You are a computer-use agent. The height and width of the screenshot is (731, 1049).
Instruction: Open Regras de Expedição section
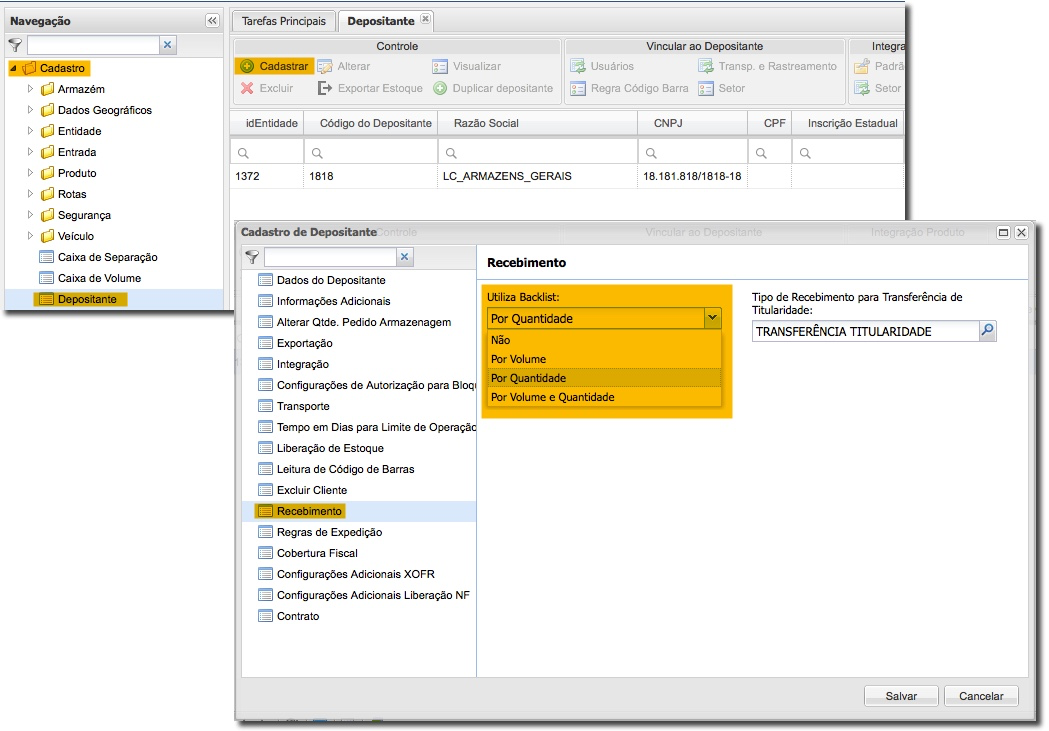click(329, 532)
